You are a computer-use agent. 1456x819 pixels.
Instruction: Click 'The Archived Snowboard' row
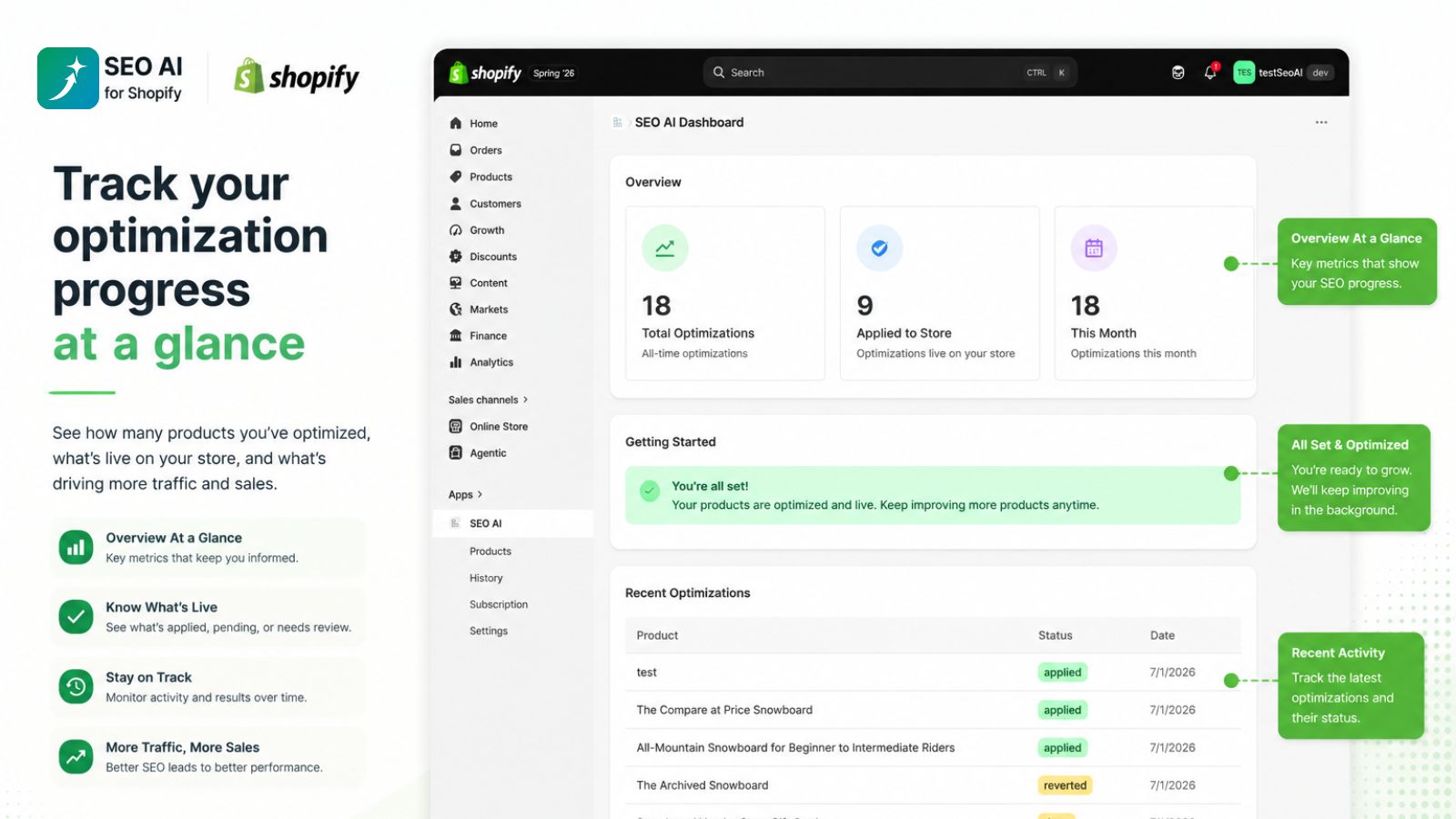pyautogui.click(x=933, y=785)
